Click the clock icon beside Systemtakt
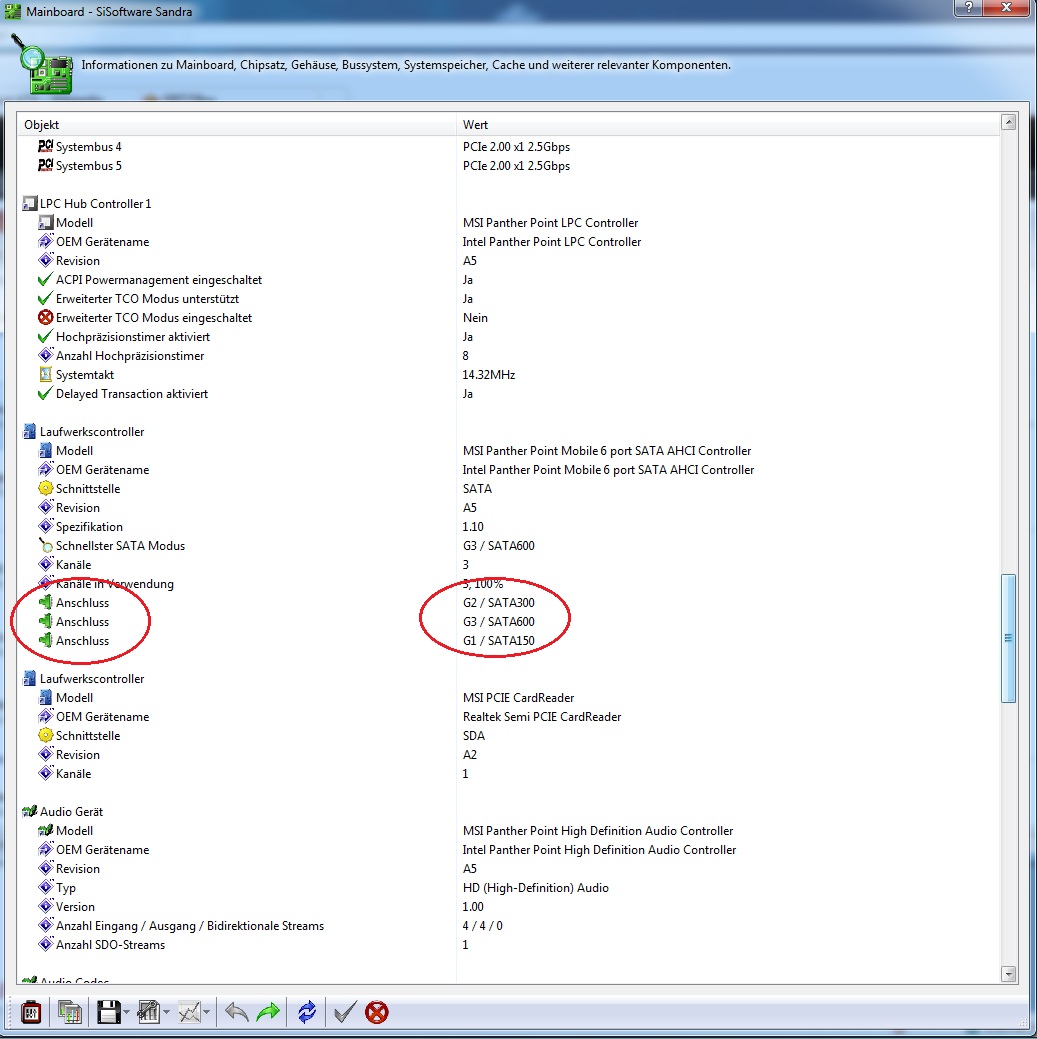The image size is (1037, 1039). [x=45, y=374]
